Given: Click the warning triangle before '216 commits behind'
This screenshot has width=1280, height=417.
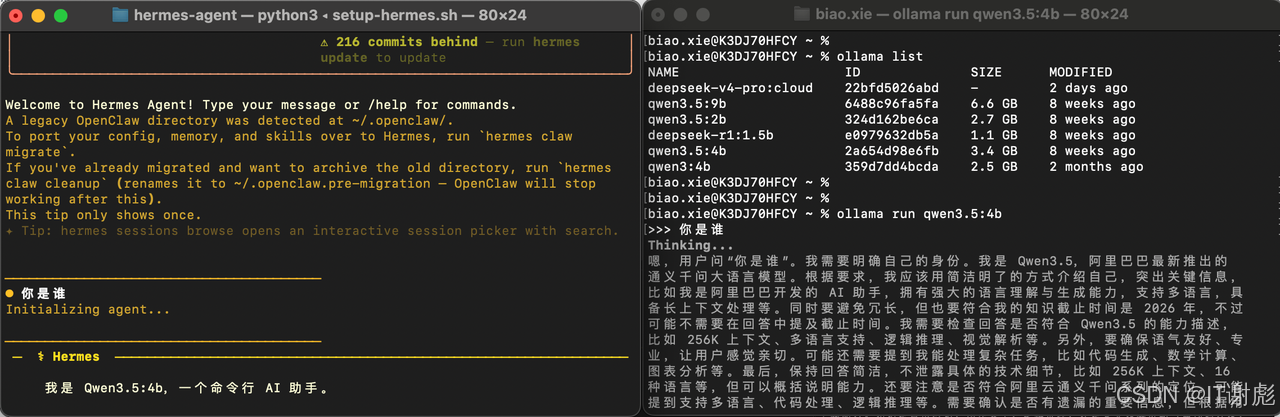Looking at the screenshot, I should click(x=324, y=42).
